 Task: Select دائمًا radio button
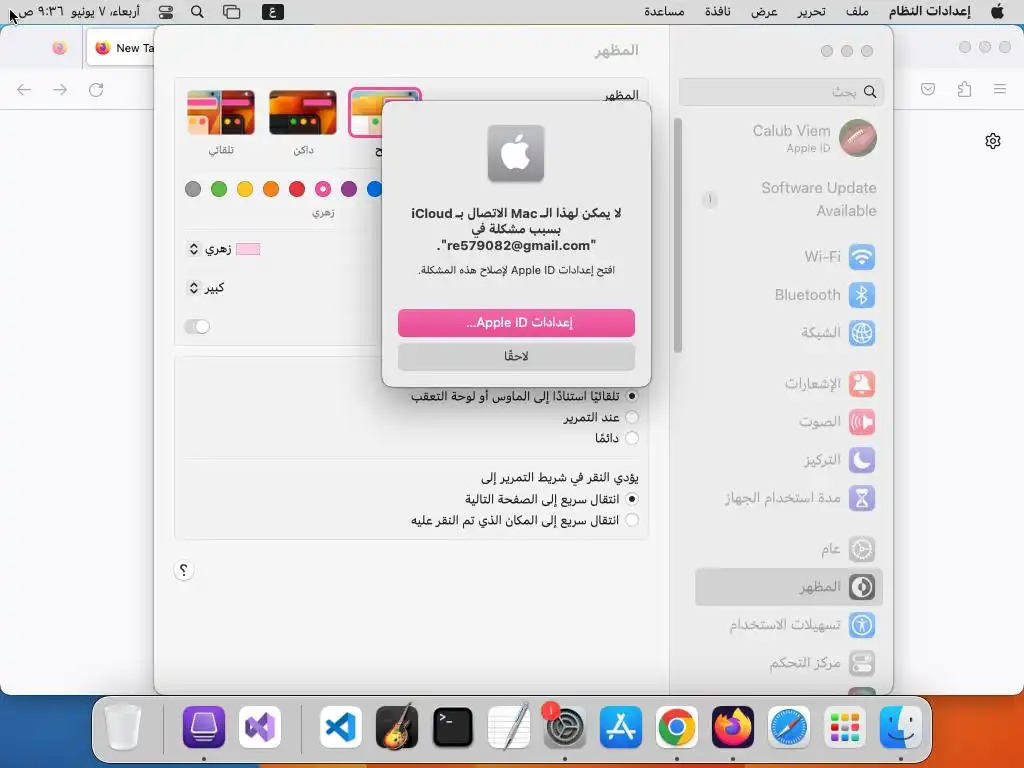point(632,438)
